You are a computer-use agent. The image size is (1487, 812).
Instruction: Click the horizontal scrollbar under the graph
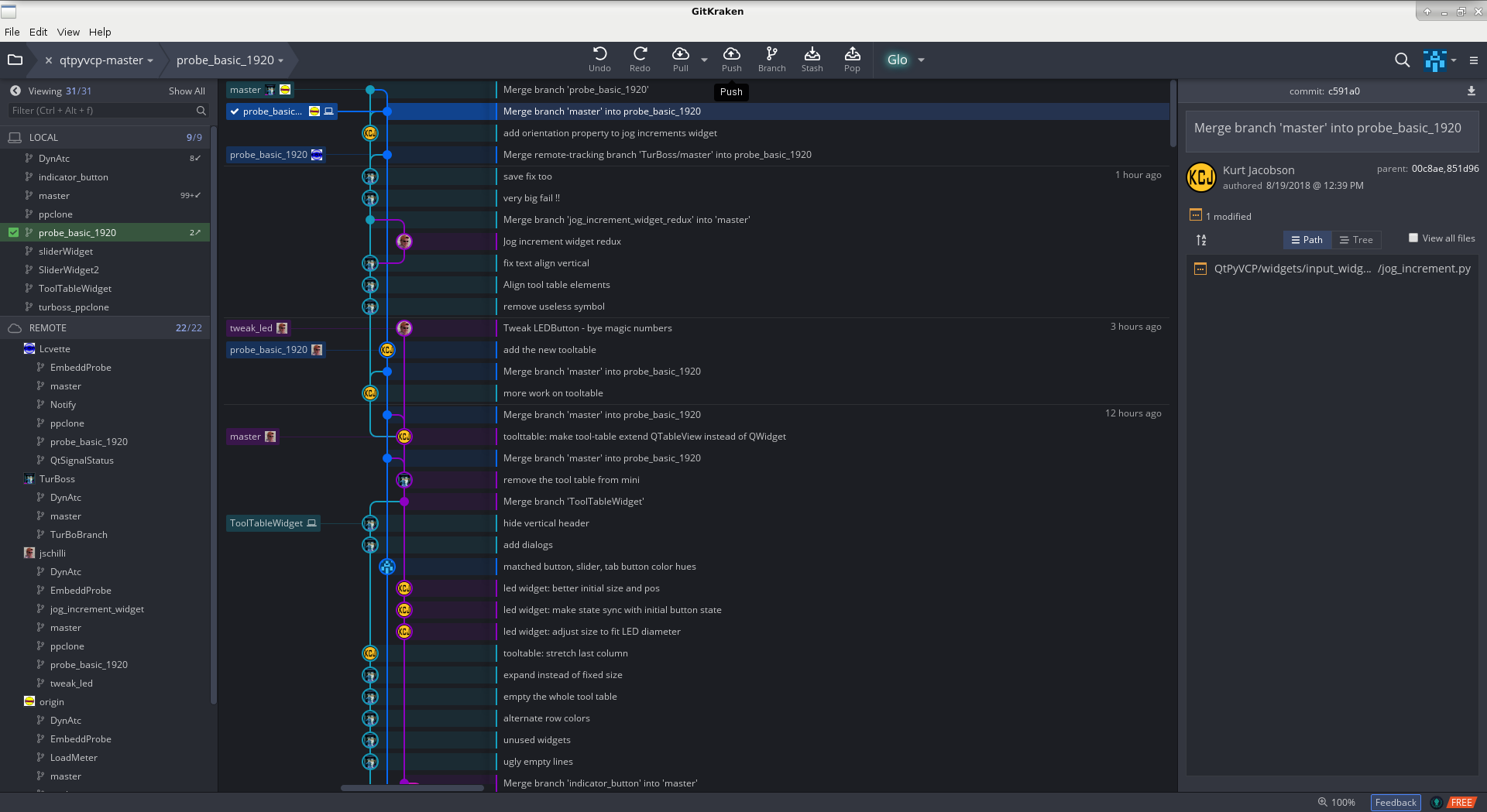412,788
